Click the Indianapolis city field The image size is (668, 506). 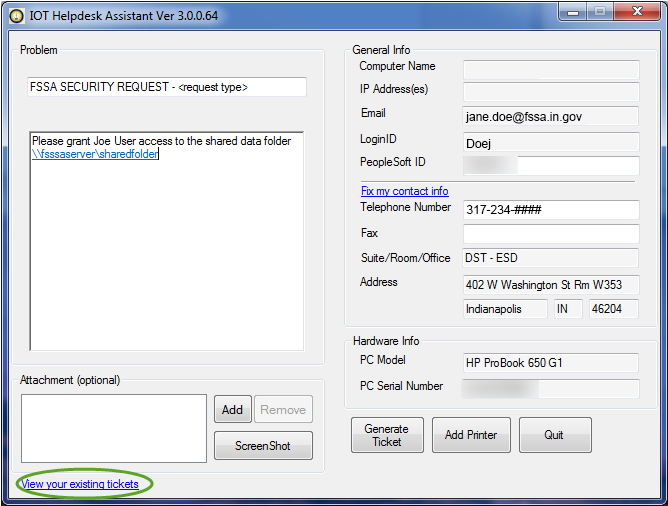coord(505,309)
